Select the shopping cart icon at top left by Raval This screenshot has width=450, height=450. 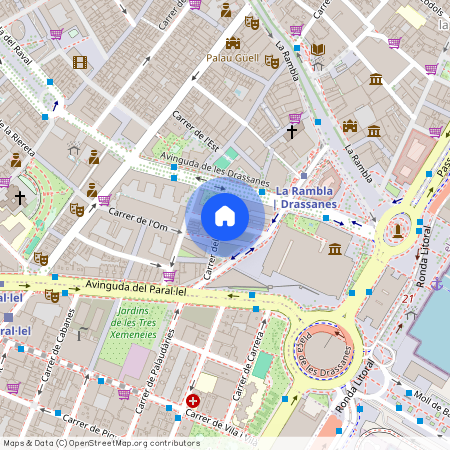(57, 33)
